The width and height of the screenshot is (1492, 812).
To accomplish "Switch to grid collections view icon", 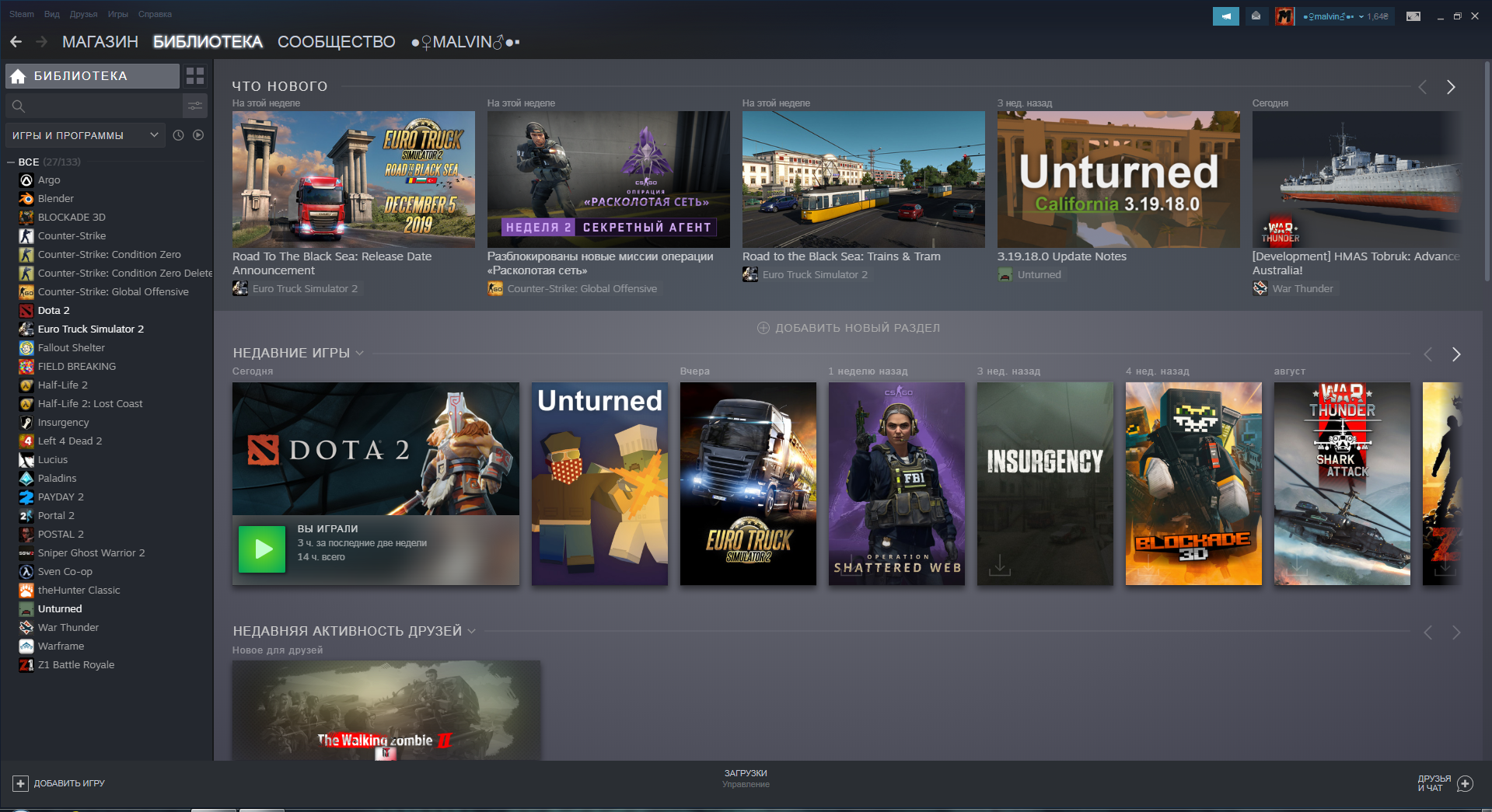I will coord(195,76).
